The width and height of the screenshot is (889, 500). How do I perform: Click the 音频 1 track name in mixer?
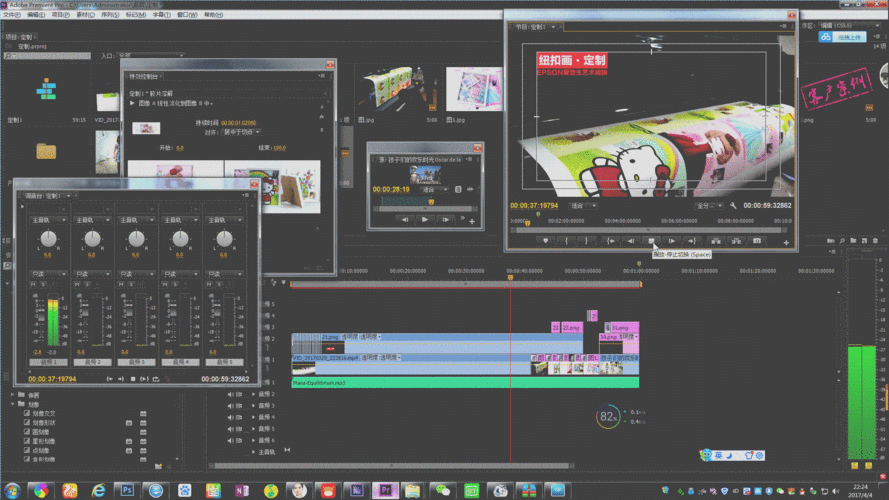48,362
